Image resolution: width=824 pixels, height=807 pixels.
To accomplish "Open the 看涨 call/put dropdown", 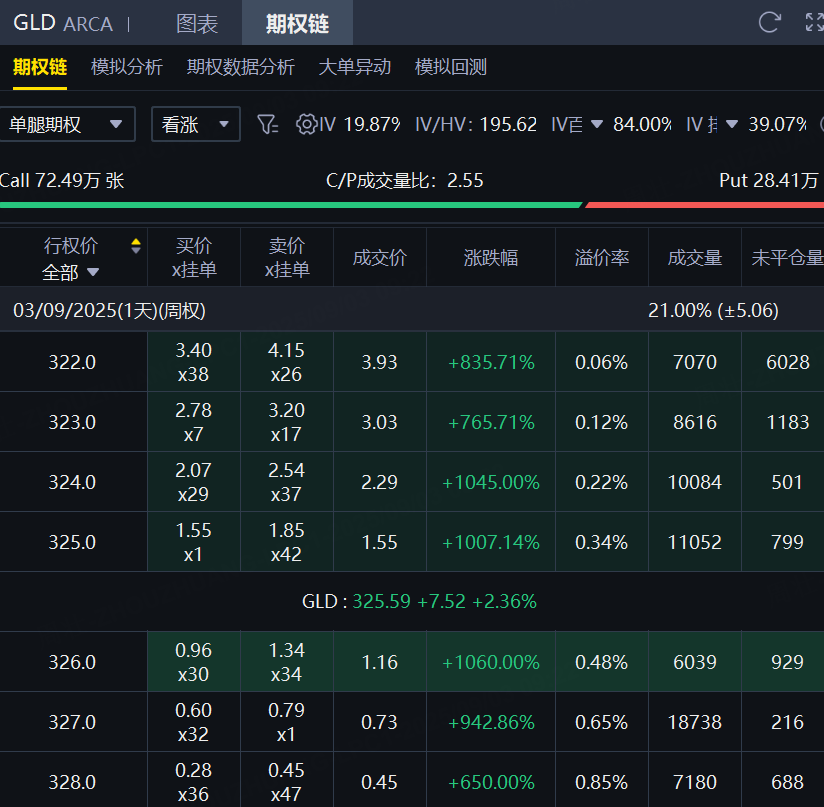I will [x=195, y=124].
